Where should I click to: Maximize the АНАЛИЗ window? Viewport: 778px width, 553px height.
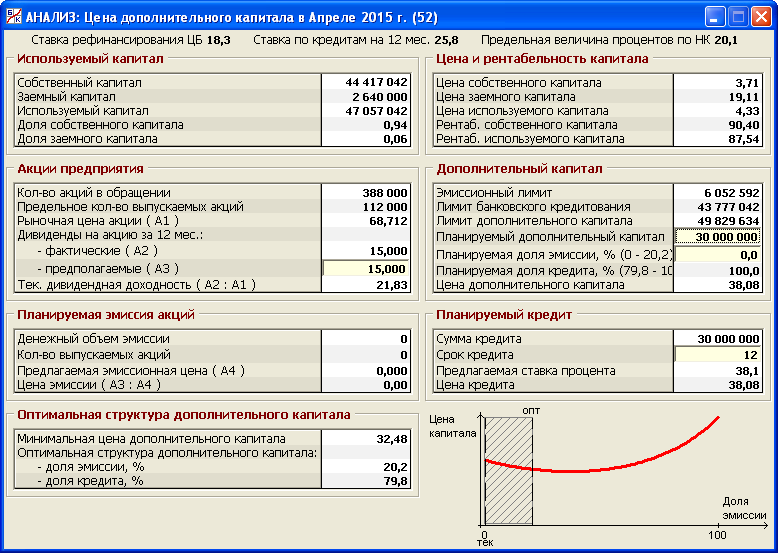pos(738,17)
